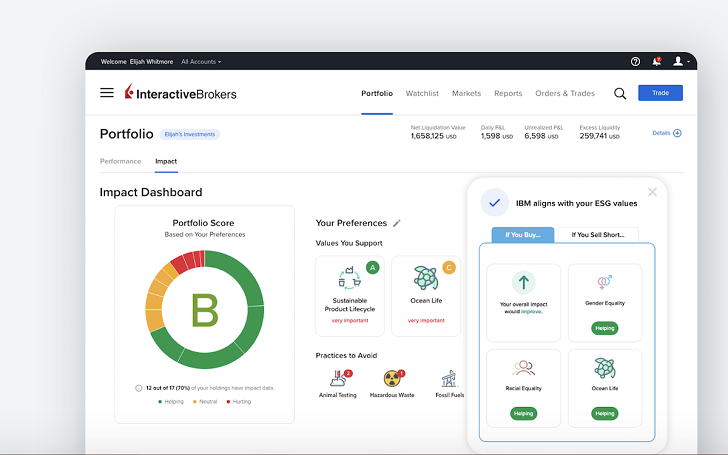Click the Animal Testing practice icon
The height and width of the screenshot is (455, 728).
[340, 379]
